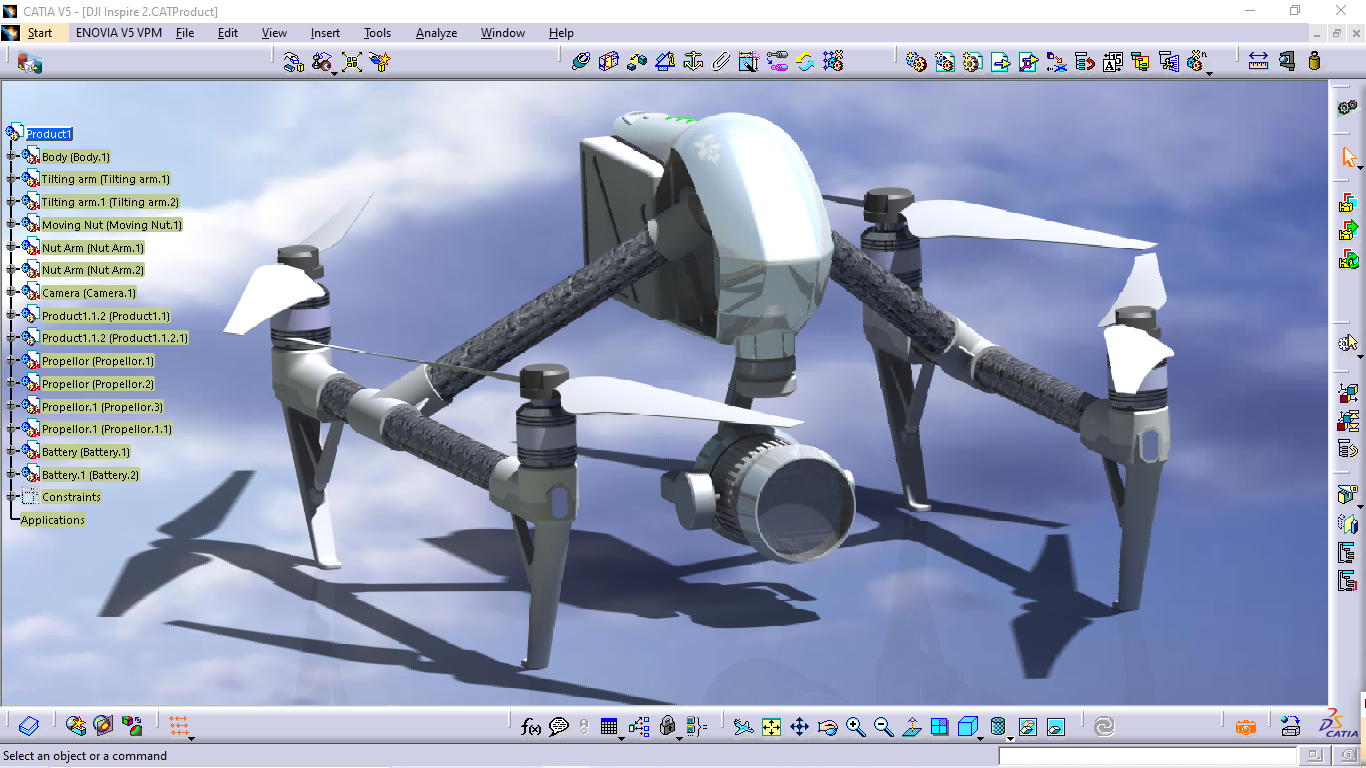Click the Zoom In magnifier icon
1366x768 pixels.
click(855, 727)
